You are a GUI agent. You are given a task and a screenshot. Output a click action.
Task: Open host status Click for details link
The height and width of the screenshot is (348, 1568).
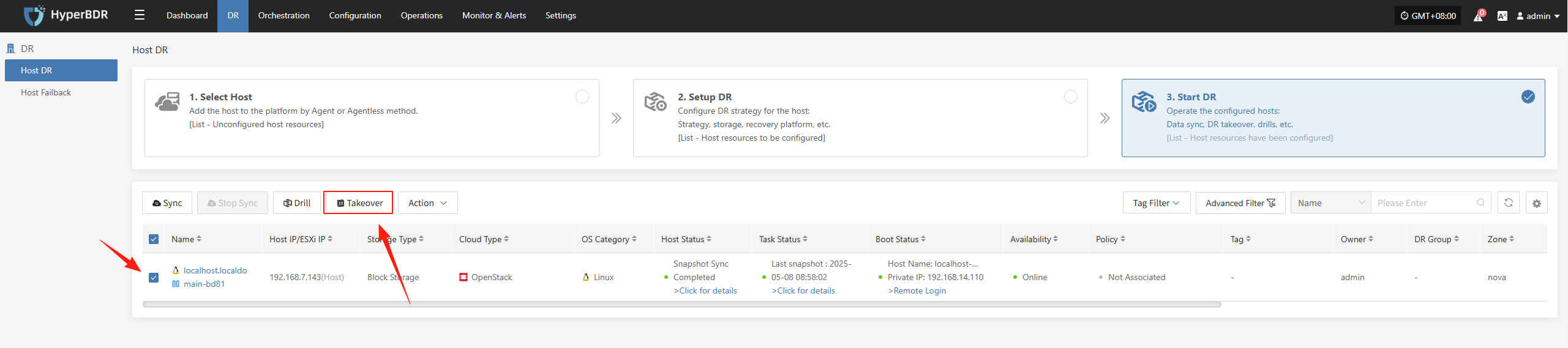[x=705, y=291]
